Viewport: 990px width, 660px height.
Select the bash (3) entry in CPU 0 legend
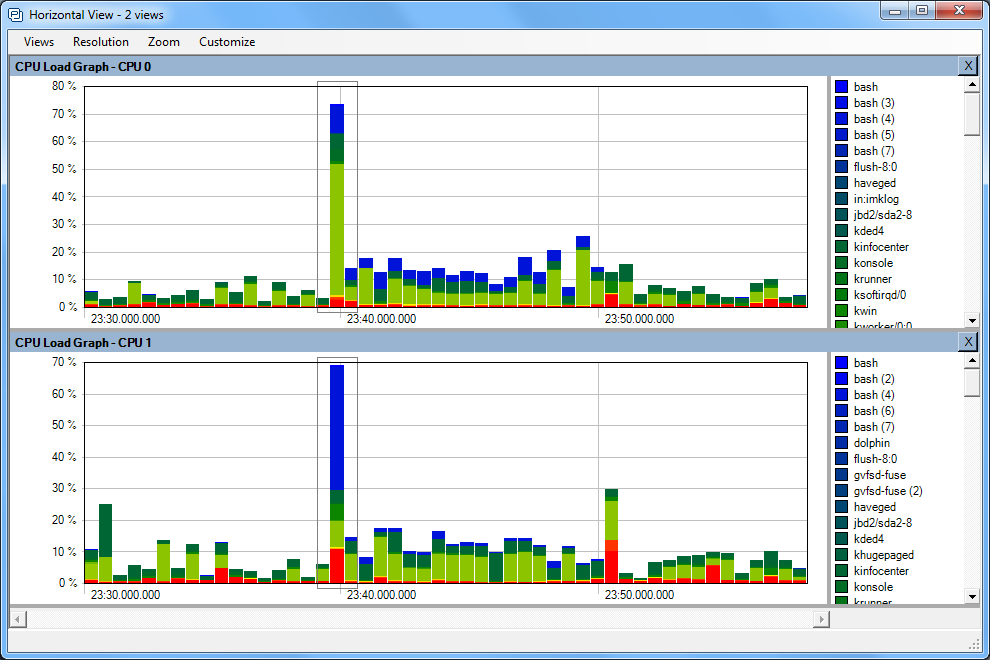point(873,103)
